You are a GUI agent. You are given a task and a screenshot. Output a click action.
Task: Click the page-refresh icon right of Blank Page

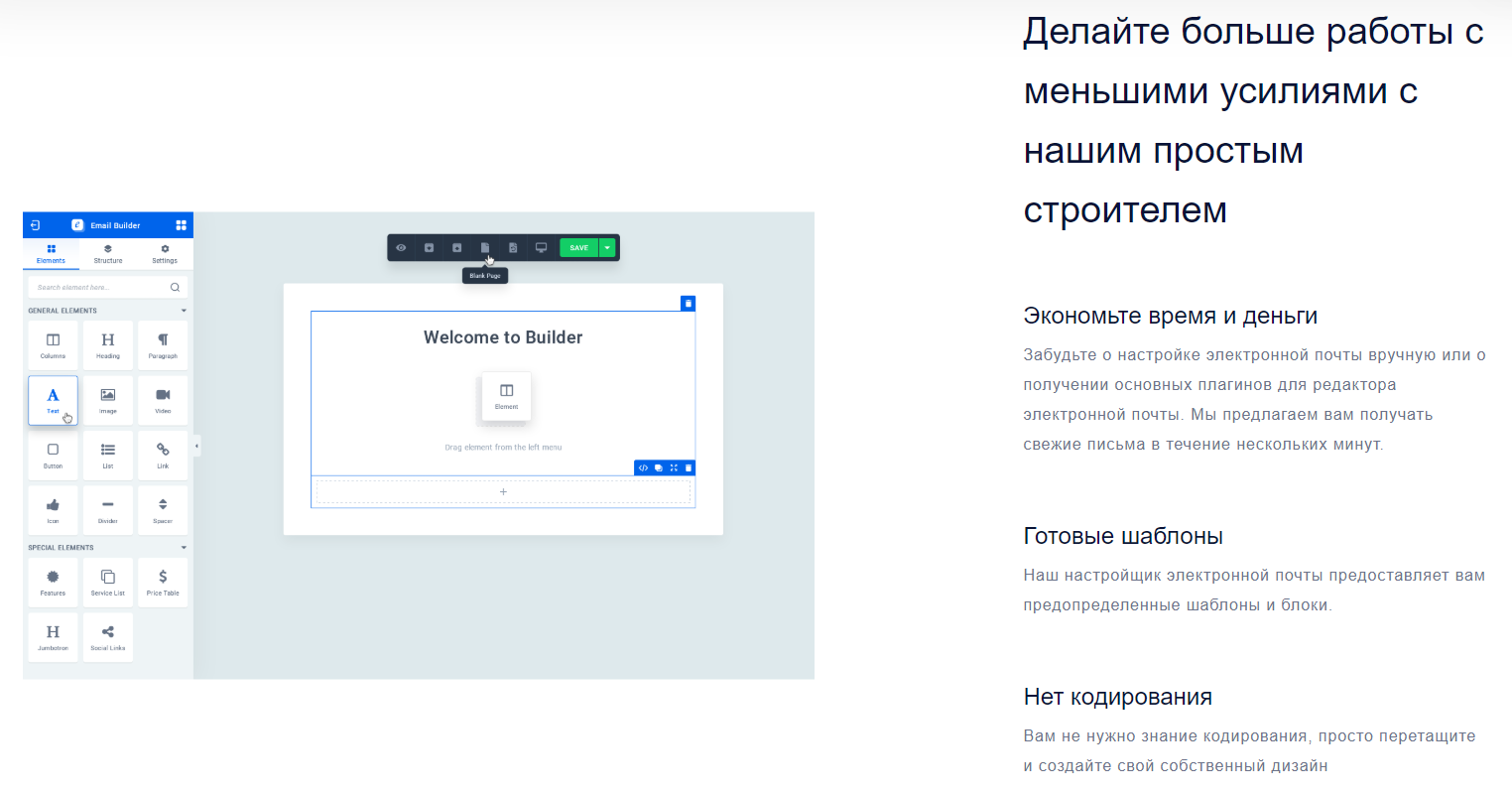click(x=513, y=248)
